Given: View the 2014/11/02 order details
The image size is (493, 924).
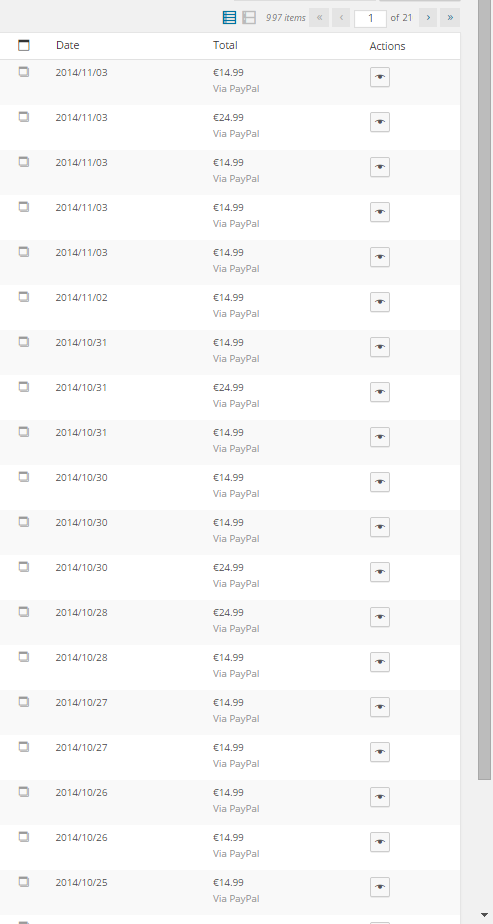Looking at the screenshot, I should (380, 302).
